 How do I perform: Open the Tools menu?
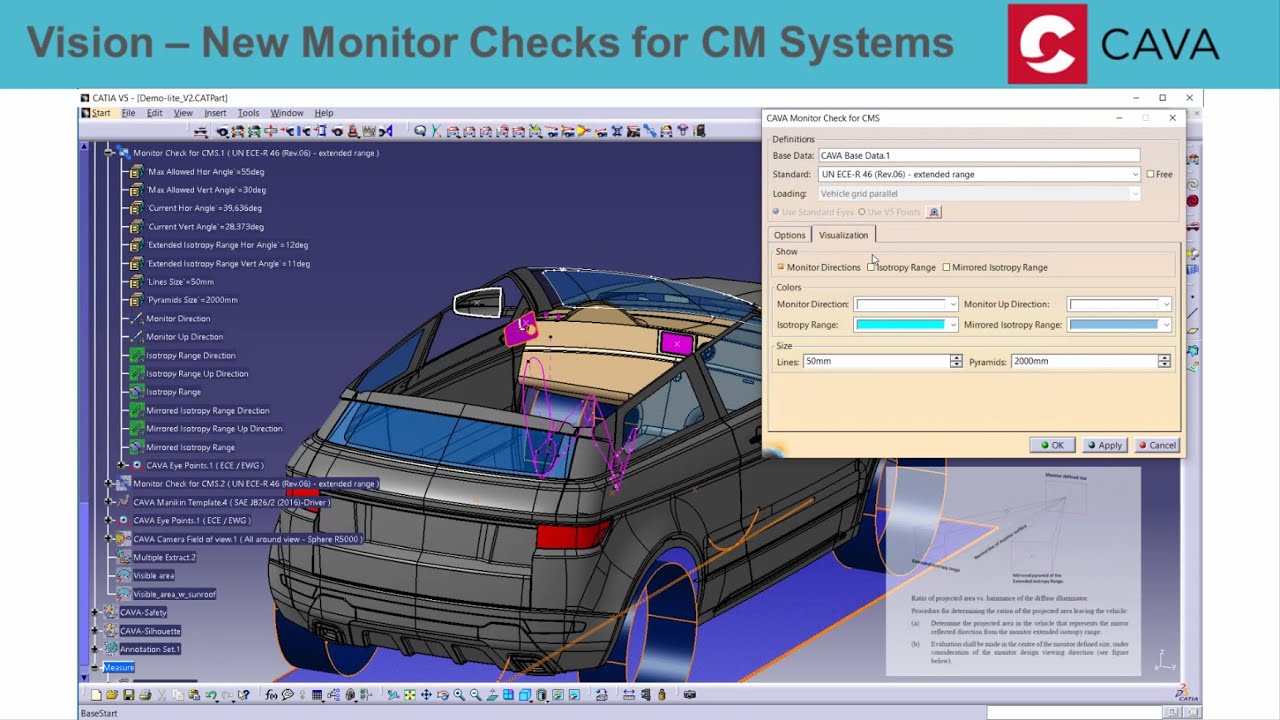(248, 113)
